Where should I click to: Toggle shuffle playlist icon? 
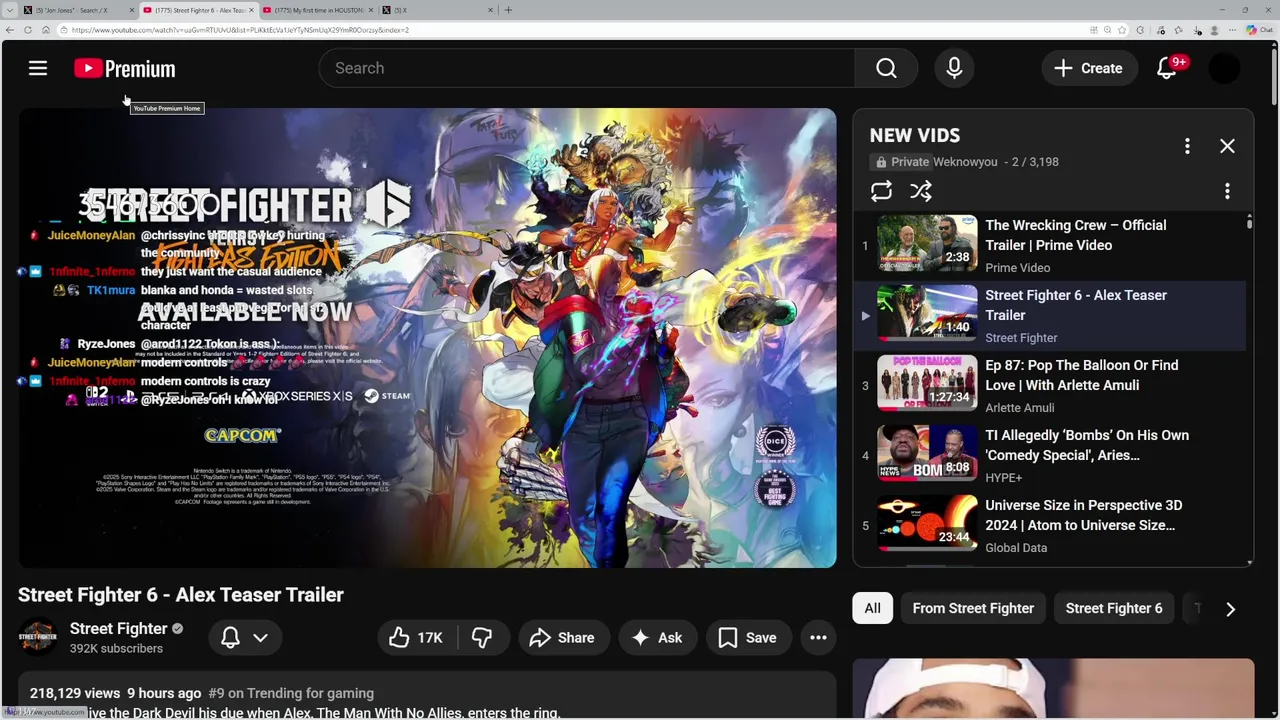921,190
